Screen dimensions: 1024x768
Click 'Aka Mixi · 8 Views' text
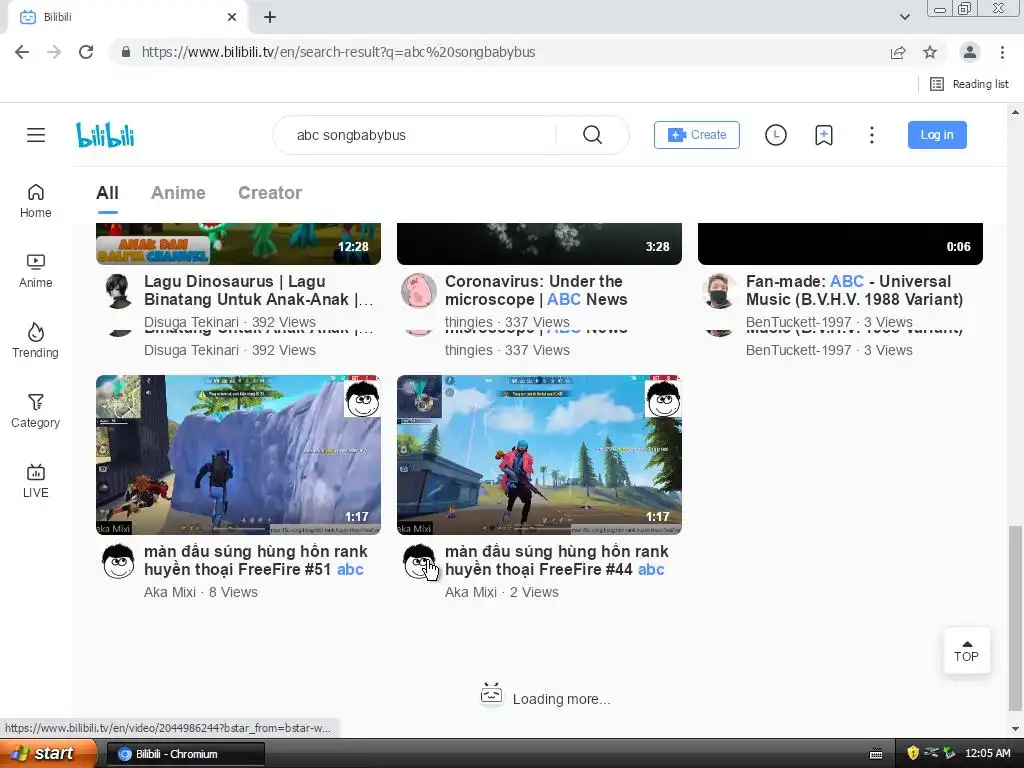click(200, 592)
